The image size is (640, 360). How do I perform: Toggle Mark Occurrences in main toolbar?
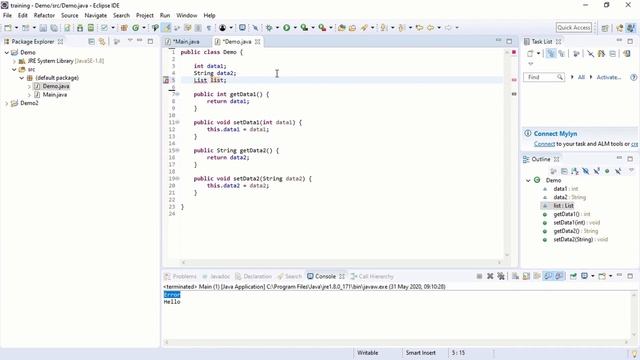pyautogui.click(x=167, y=28)
